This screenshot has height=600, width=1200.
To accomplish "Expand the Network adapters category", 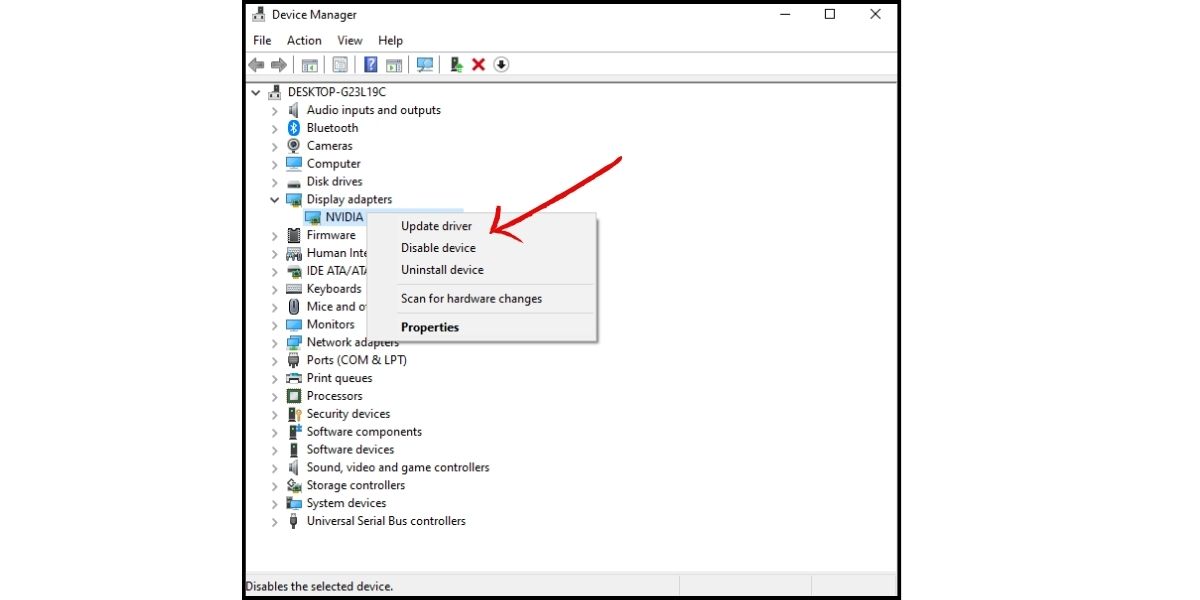I will coord(275,342).
